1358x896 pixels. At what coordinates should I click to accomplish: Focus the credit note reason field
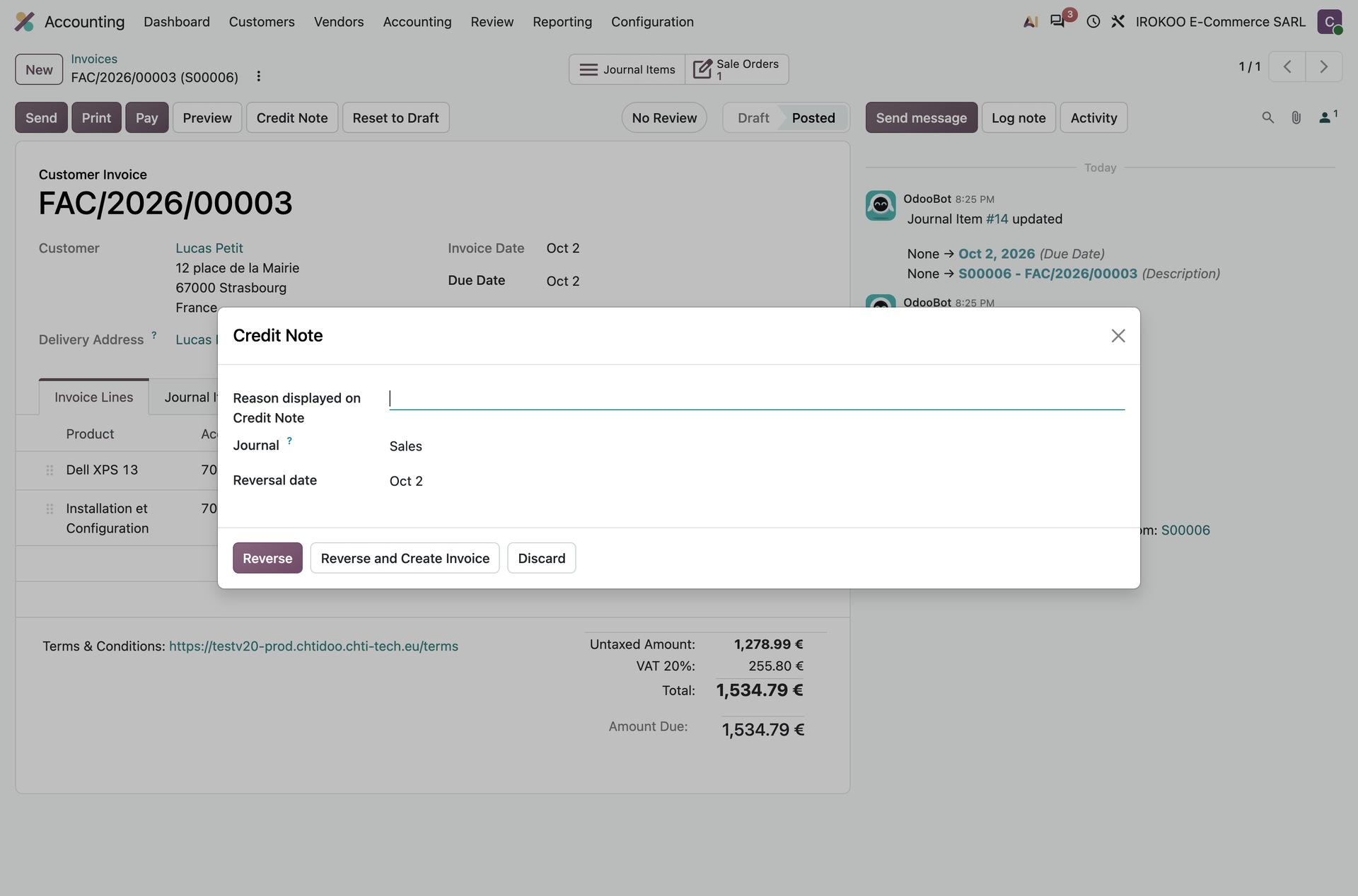click(x=756, y=398)
